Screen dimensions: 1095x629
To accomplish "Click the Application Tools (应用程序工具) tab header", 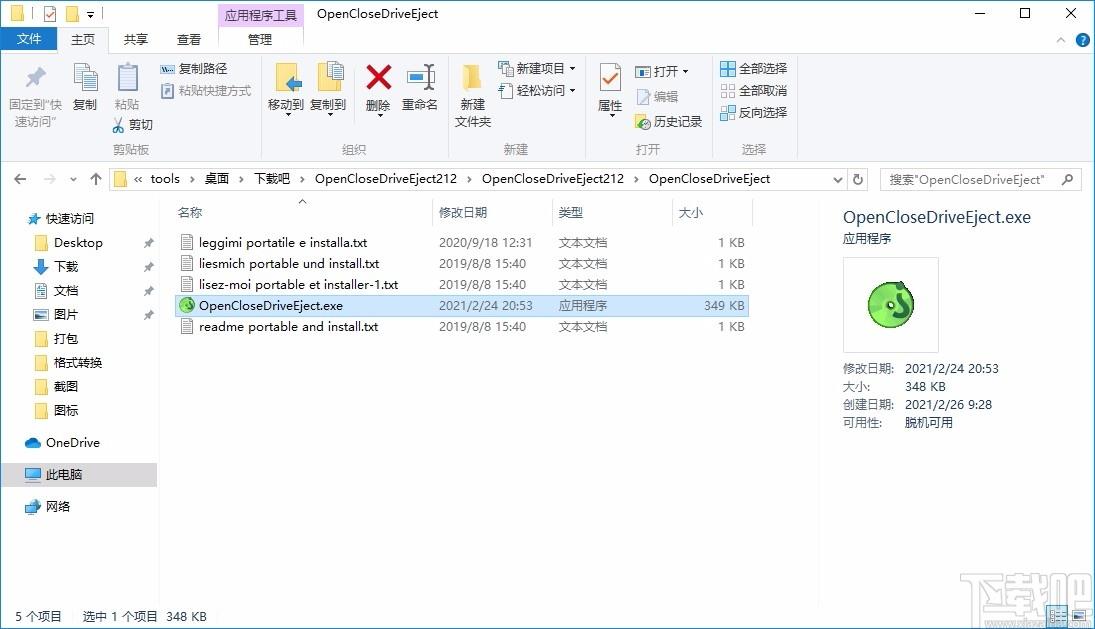I will (260, 15).
